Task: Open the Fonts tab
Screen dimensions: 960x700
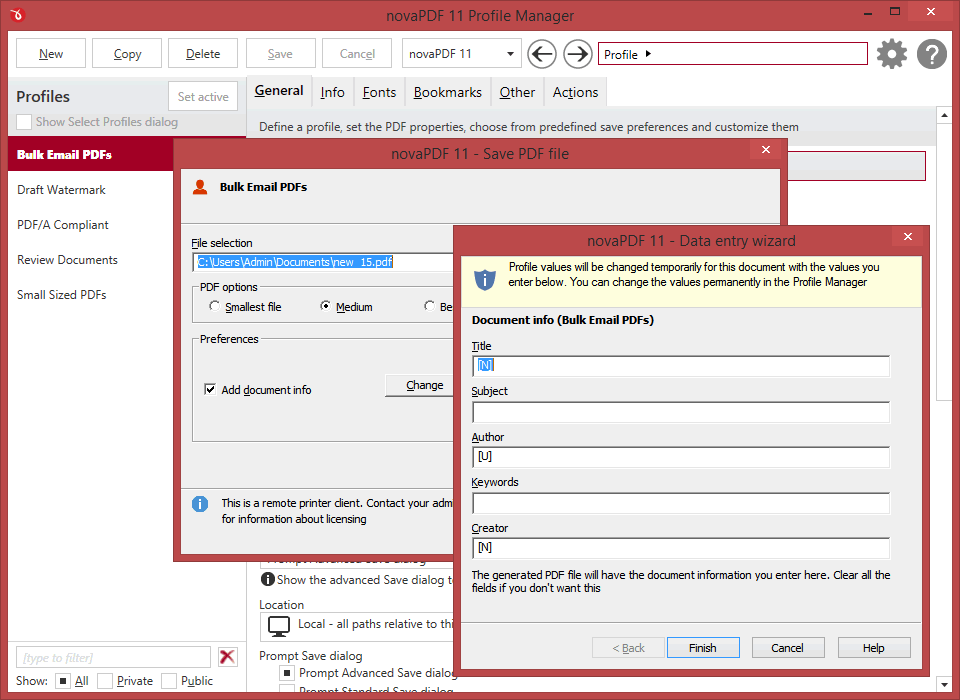Action: tap(379, 92)
